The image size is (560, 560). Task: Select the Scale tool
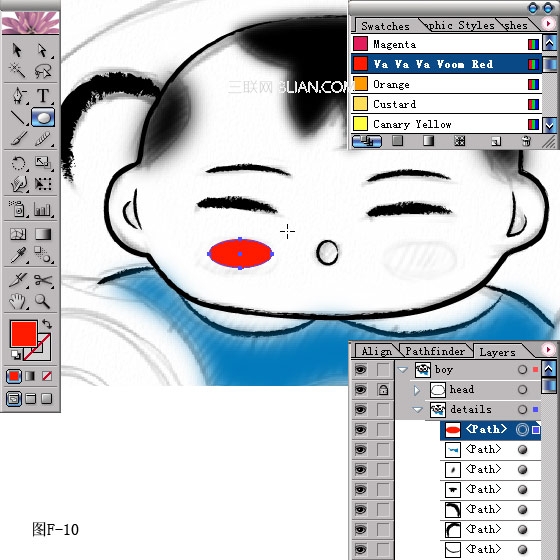pos(43,163)
